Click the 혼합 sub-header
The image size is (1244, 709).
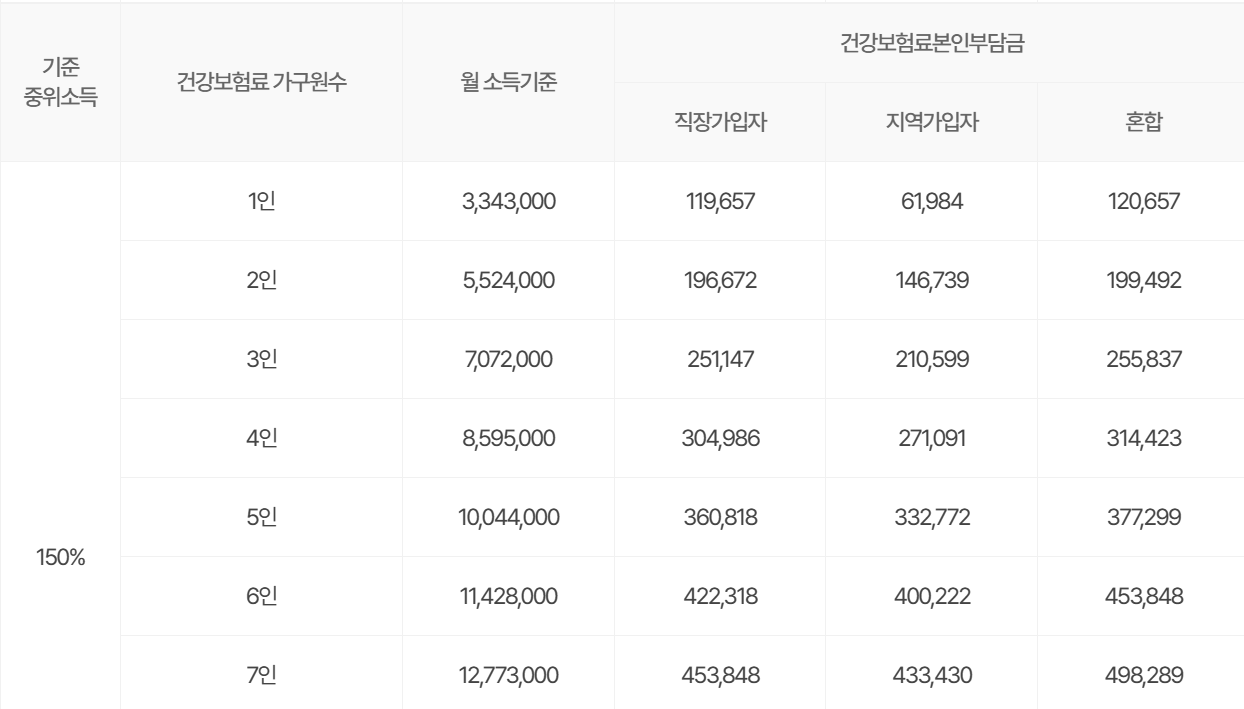pos(1143,123)
